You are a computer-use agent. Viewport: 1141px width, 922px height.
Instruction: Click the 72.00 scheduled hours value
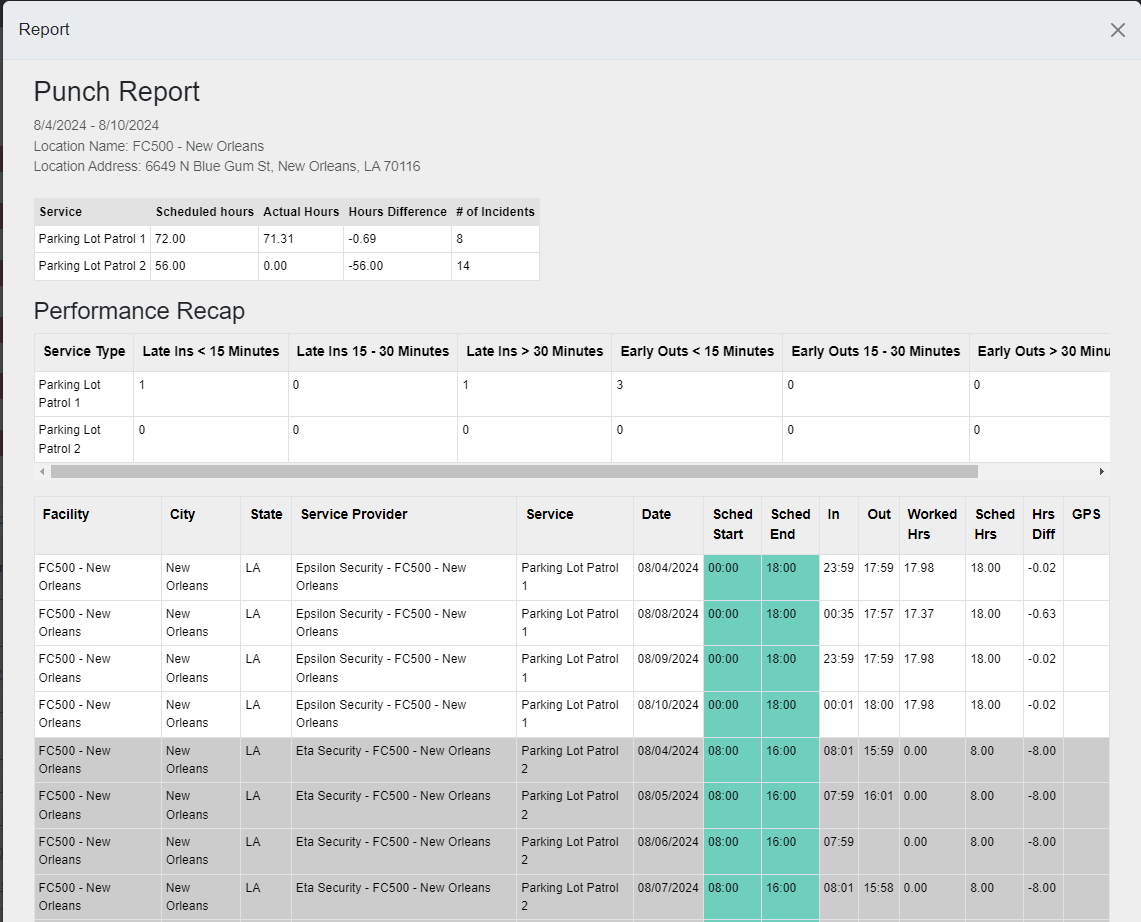pos(170,239)
